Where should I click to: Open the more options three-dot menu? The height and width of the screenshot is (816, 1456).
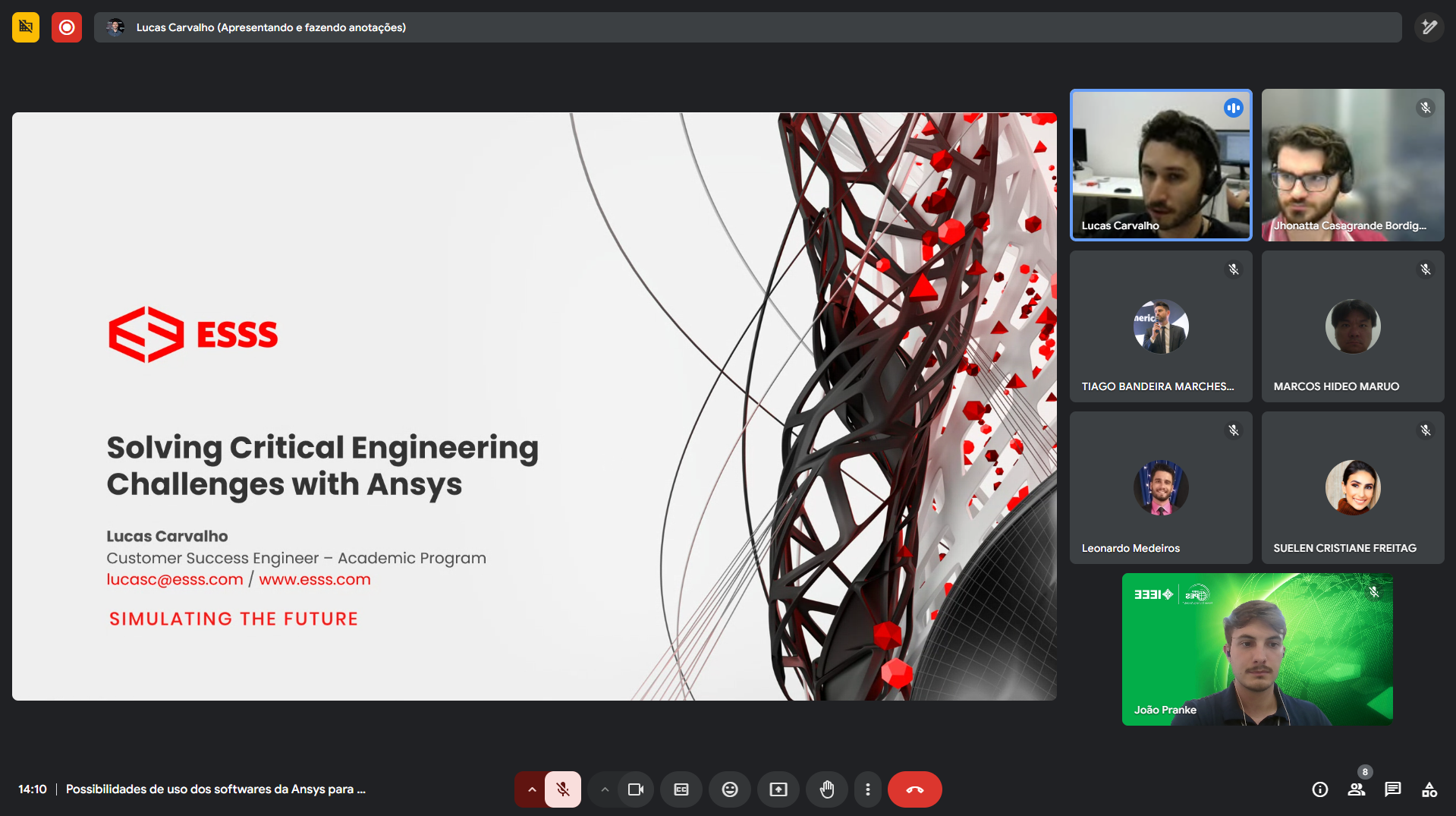868,789
